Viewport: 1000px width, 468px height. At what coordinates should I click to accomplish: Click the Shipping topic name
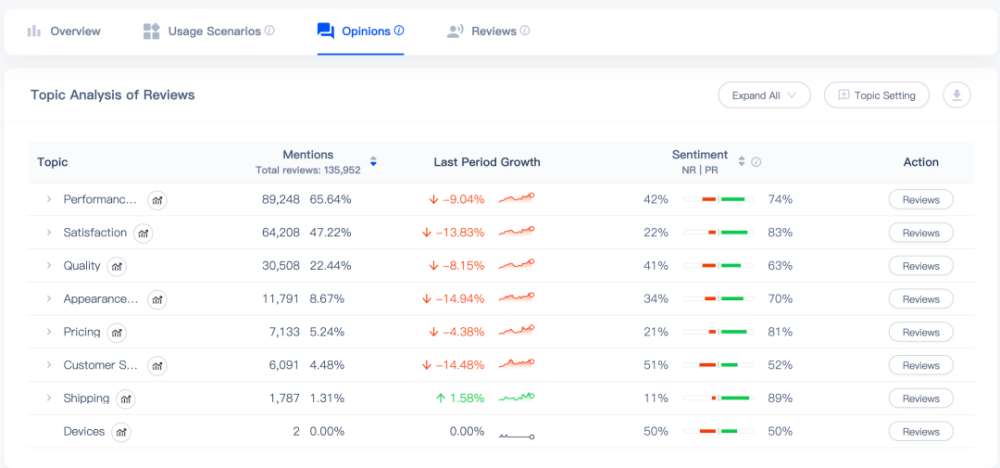pyautogui.click(x=86, y=399)
